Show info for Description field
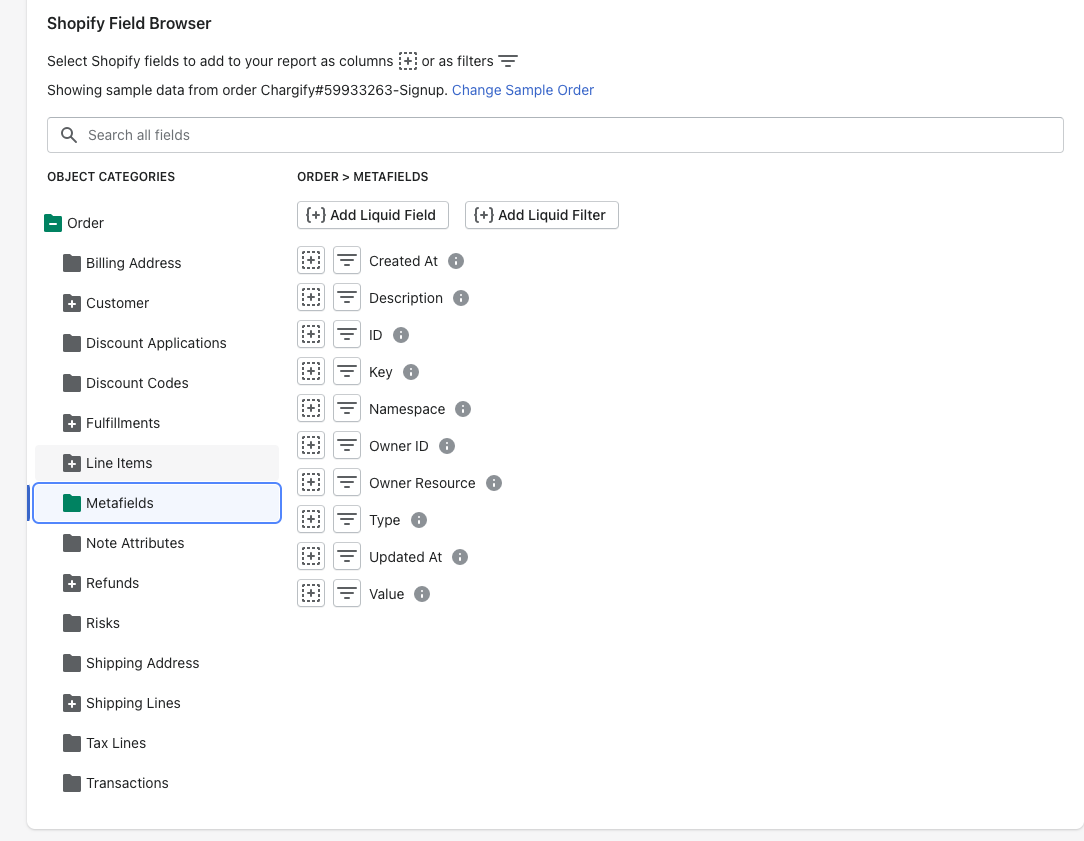Image resolution: width=1084 pixels, height=841 pixels. [x=460, y=298]
